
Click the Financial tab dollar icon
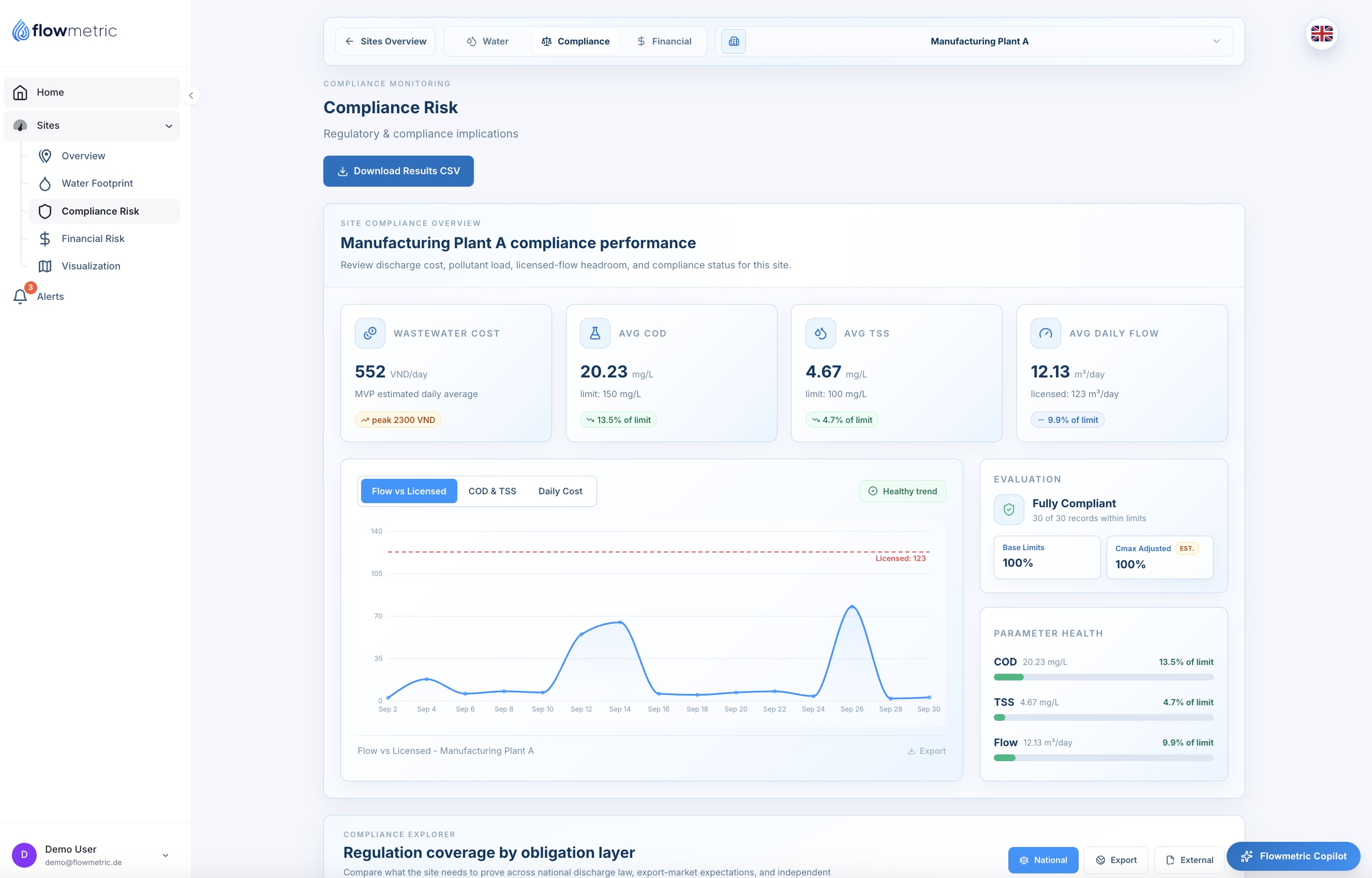pos(641,41)
